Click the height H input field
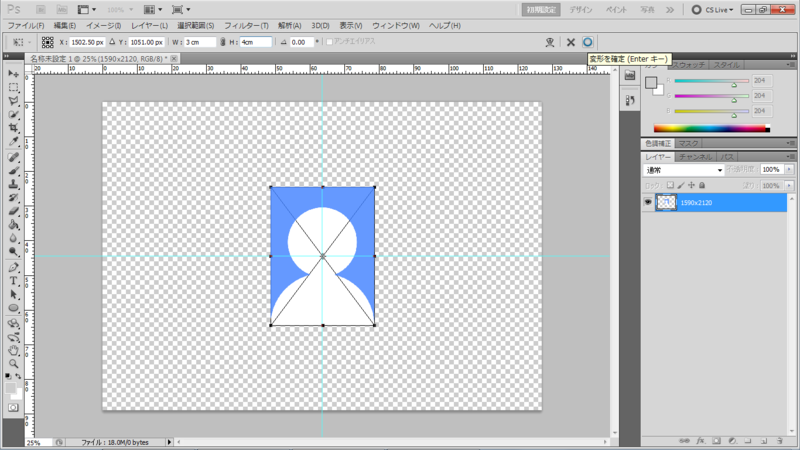Viewport: 800px width, 450px height. click(255, 42)
